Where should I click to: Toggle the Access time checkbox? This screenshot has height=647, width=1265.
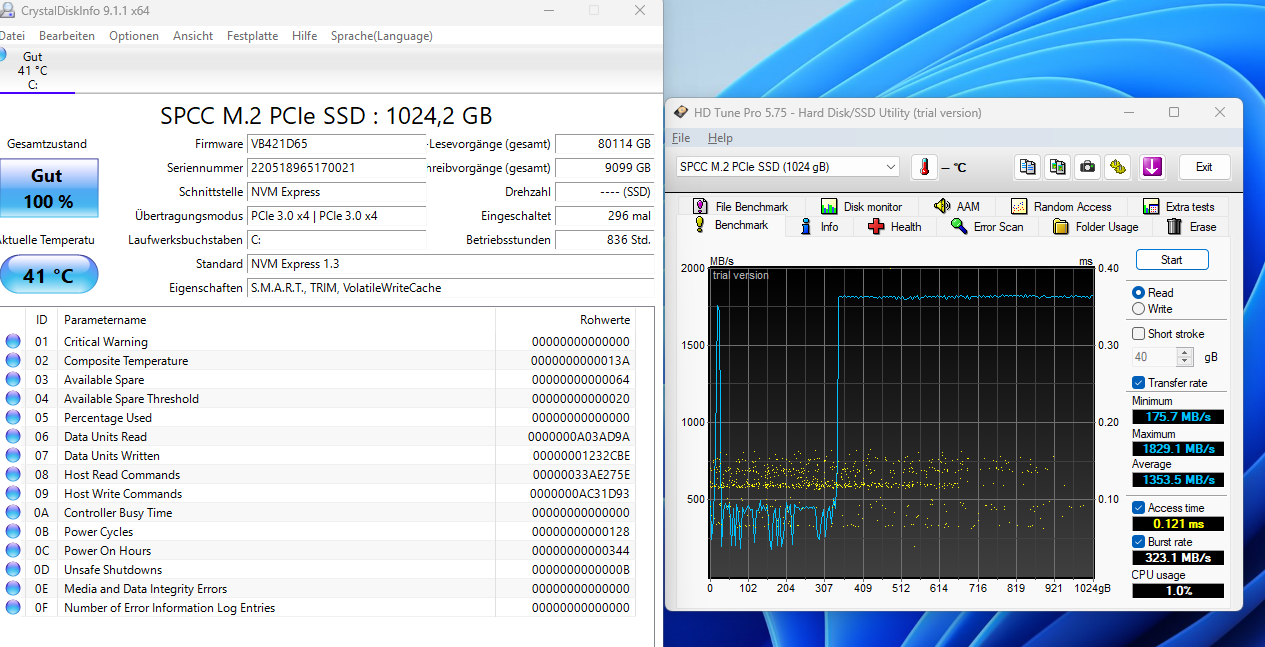(1138, 507)
